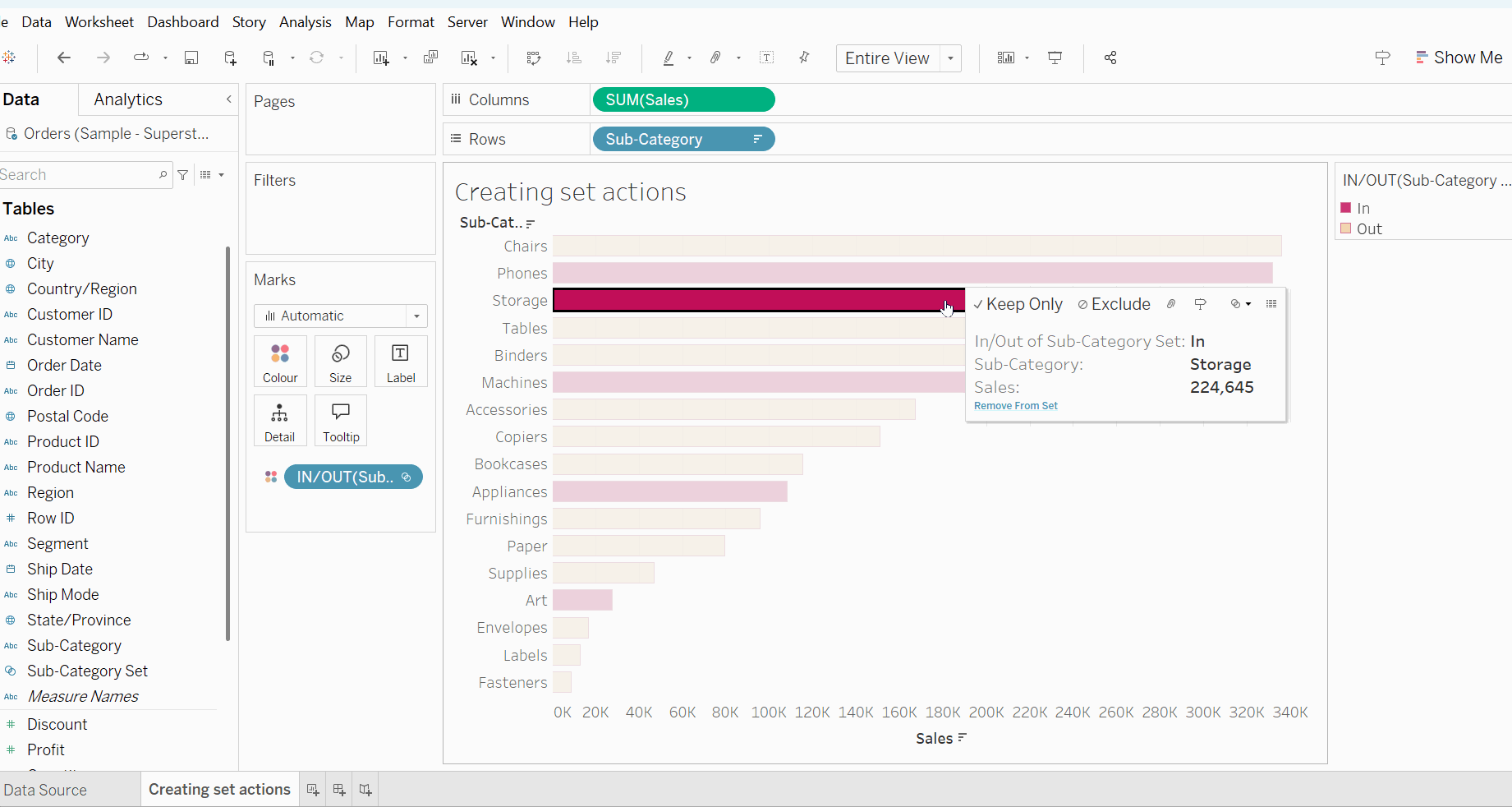Click the Swap rows and columns icon
This screenshot has width=1512, height=807.
coord(534,58)
